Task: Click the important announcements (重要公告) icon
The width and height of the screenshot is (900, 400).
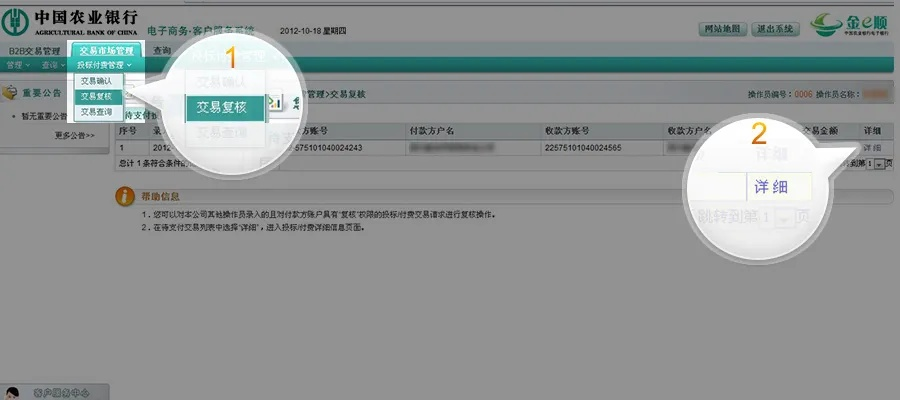Action: 10,93
